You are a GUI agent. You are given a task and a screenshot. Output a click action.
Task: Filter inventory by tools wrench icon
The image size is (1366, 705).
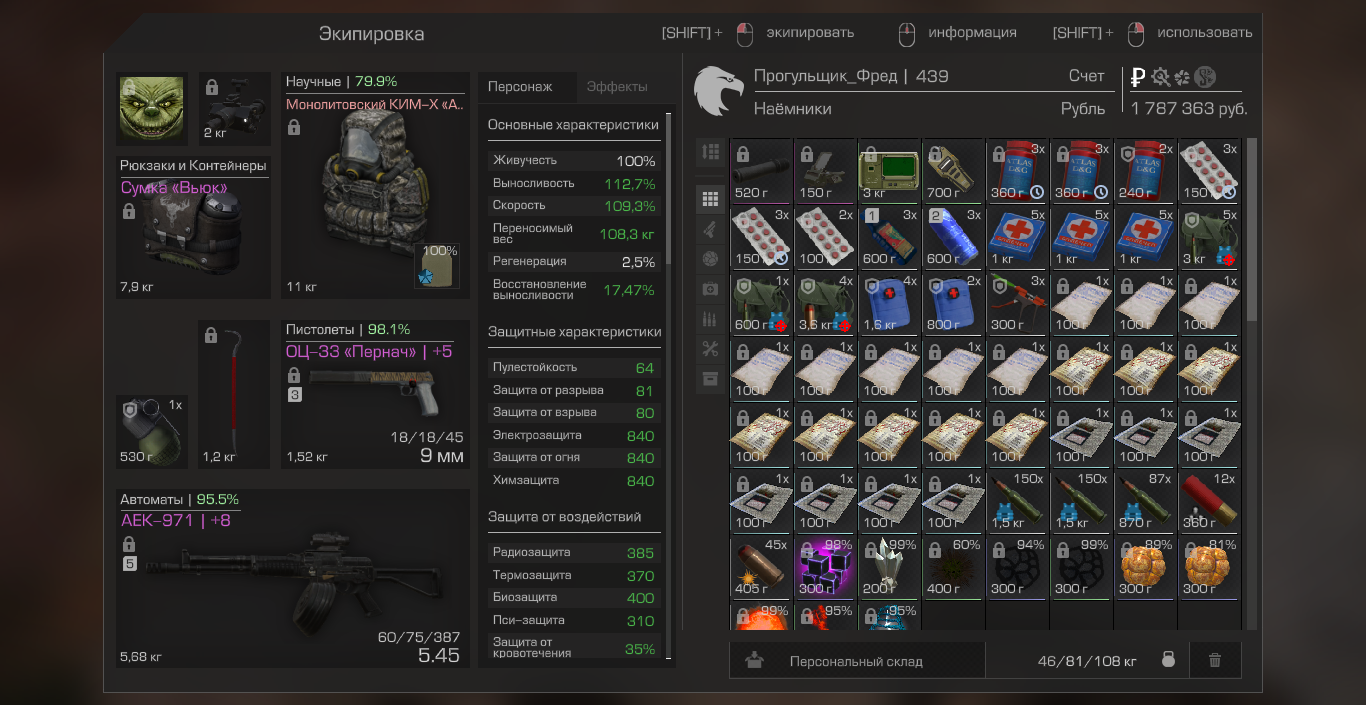click(x=711, y=349)
